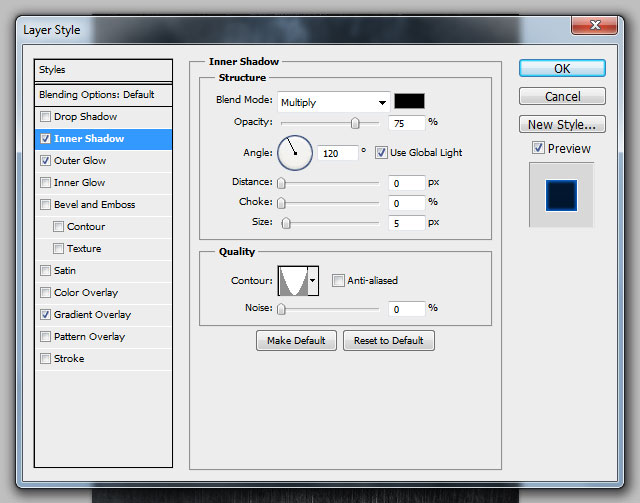Click the Noise value field
Screen dimensions: 640x503
point(407,309)
